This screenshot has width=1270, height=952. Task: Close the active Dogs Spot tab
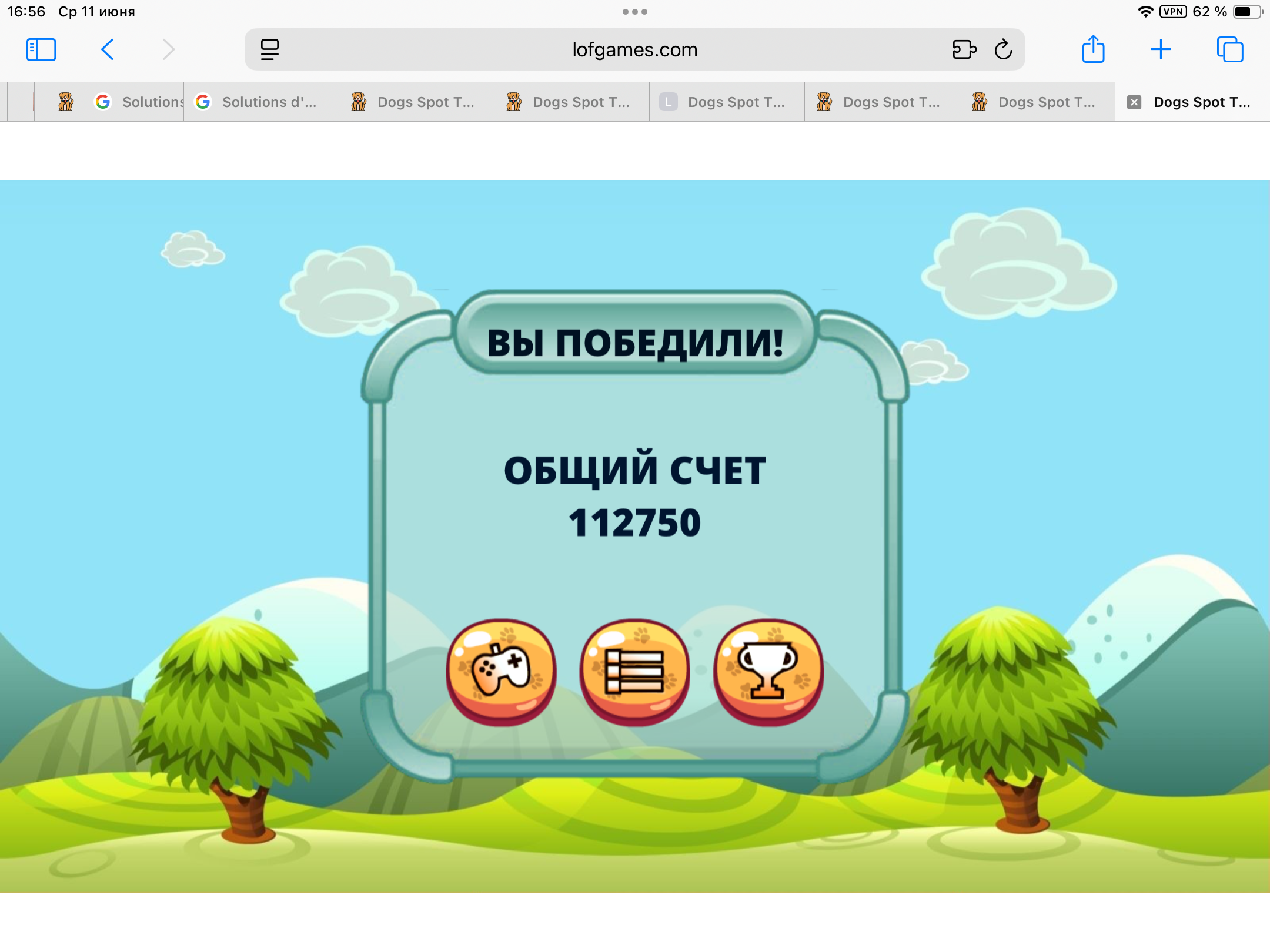coord(1134,102)
